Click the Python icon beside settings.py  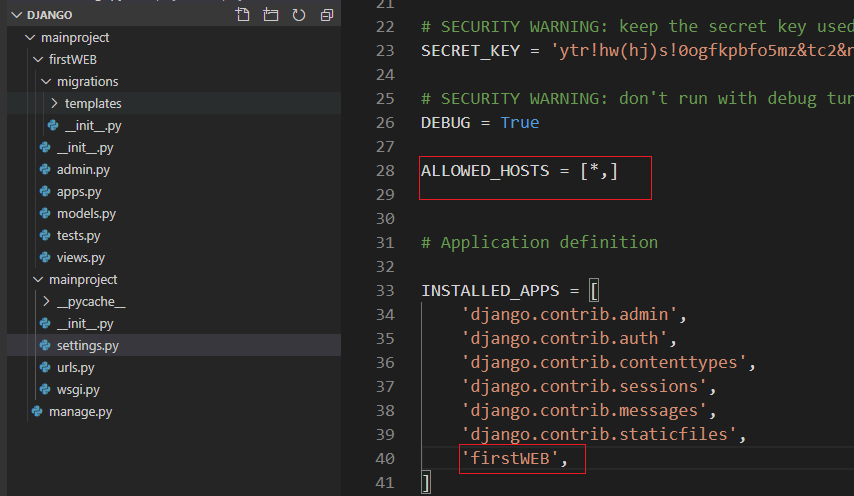point(45,345)
